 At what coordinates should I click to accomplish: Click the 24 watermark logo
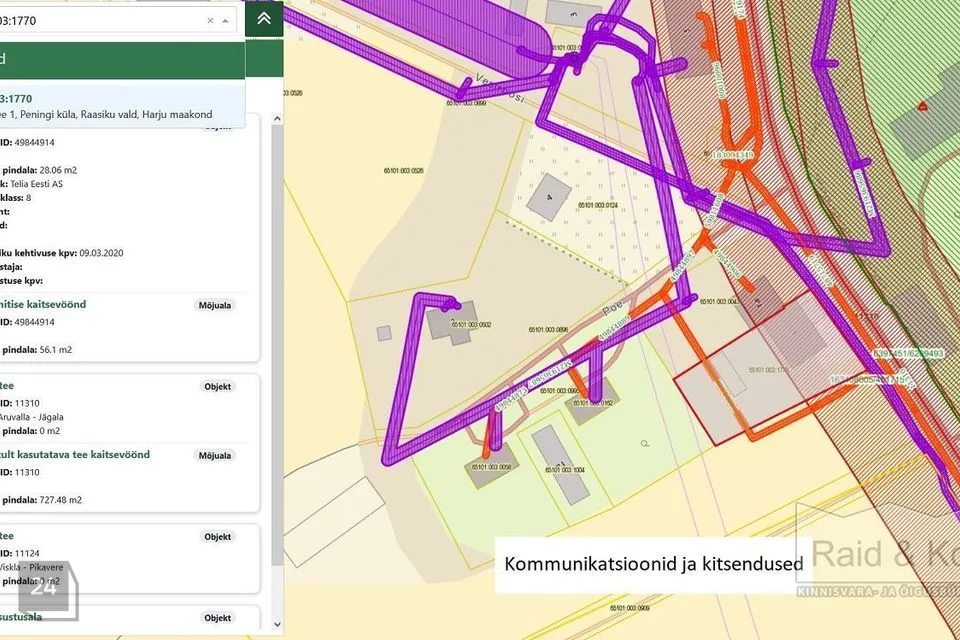pos(44,590)
